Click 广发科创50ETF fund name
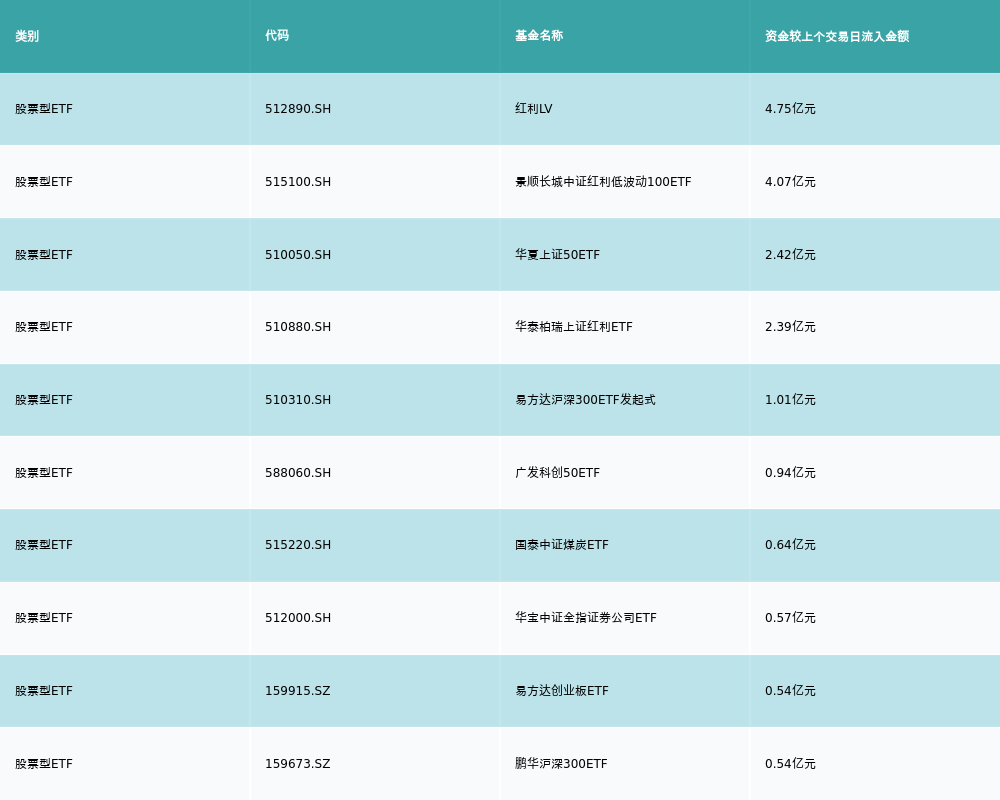Viewport: 1000px width, 800px height. (557, 473)
